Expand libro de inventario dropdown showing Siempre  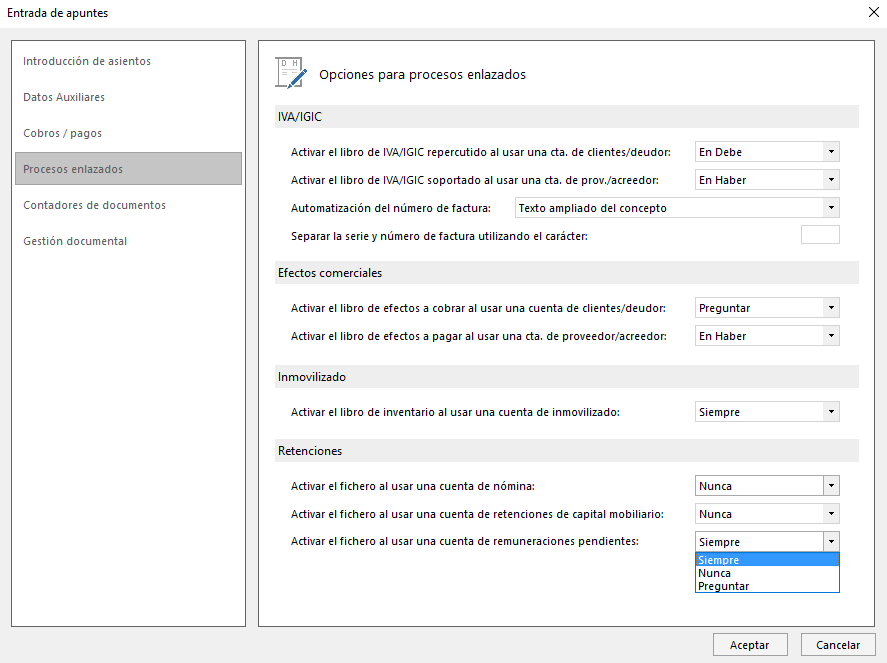(767, 412)
